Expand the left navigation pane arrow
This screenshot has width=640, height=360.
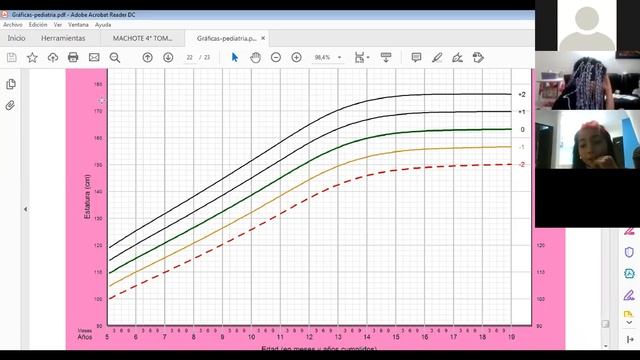(25, 209)
